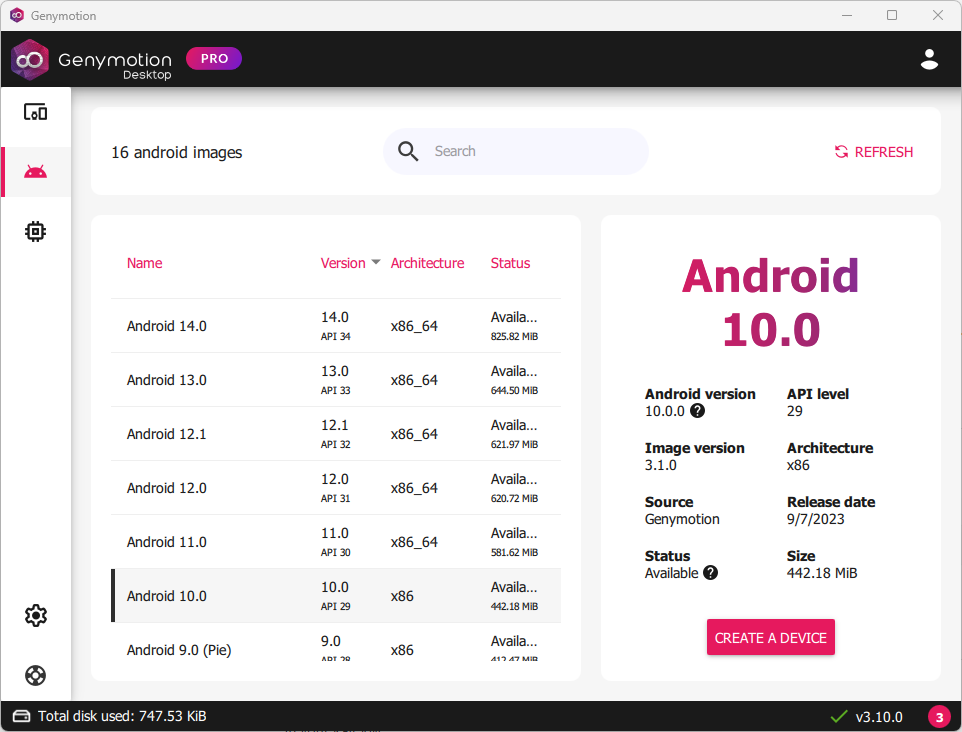Select the Android images sidebar icon
Screen dimensions: 962x732
pos(36,172)
